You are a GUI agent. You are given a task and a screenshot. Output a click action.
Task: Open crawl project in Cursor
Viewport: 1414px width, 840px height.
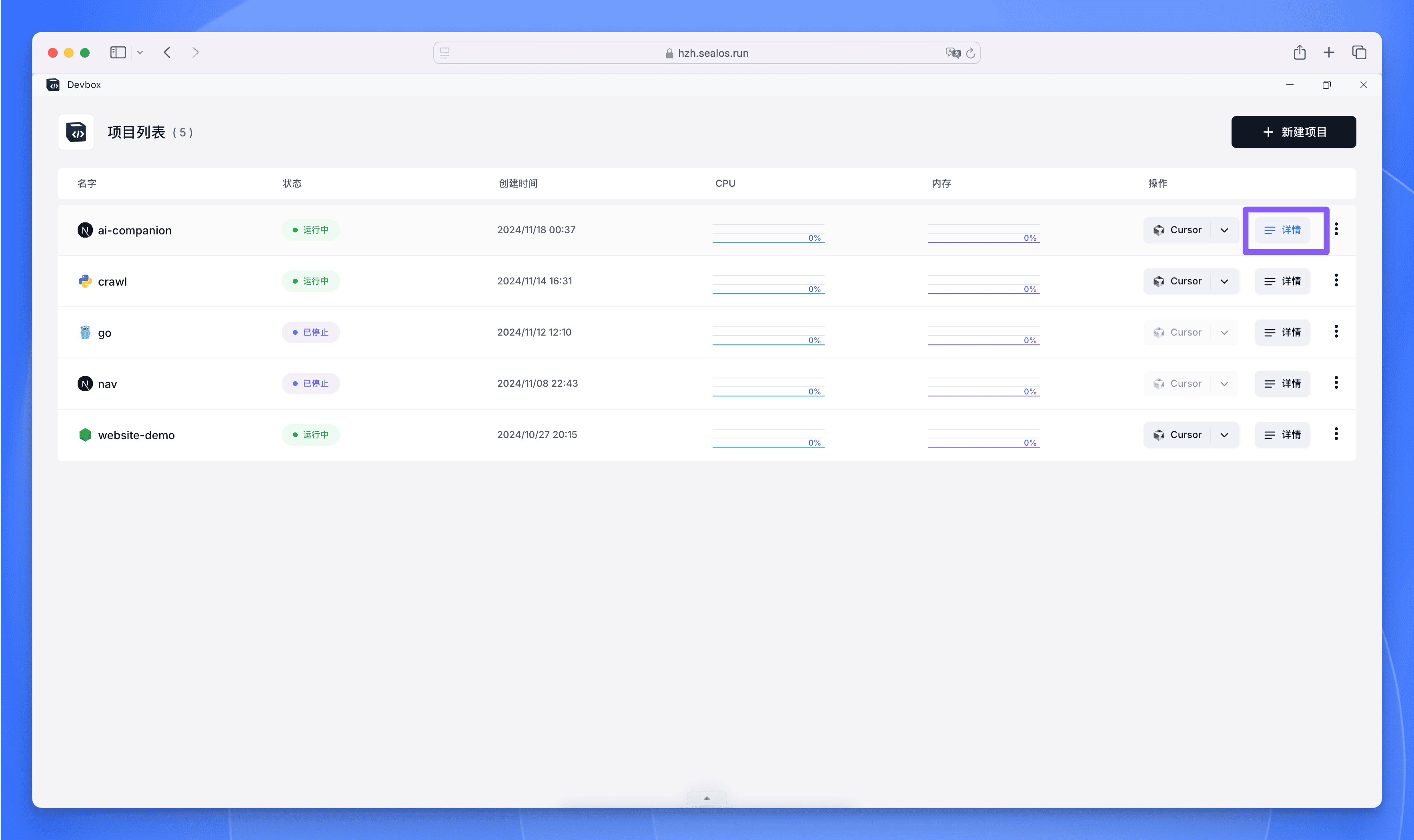pos(1178,281)
